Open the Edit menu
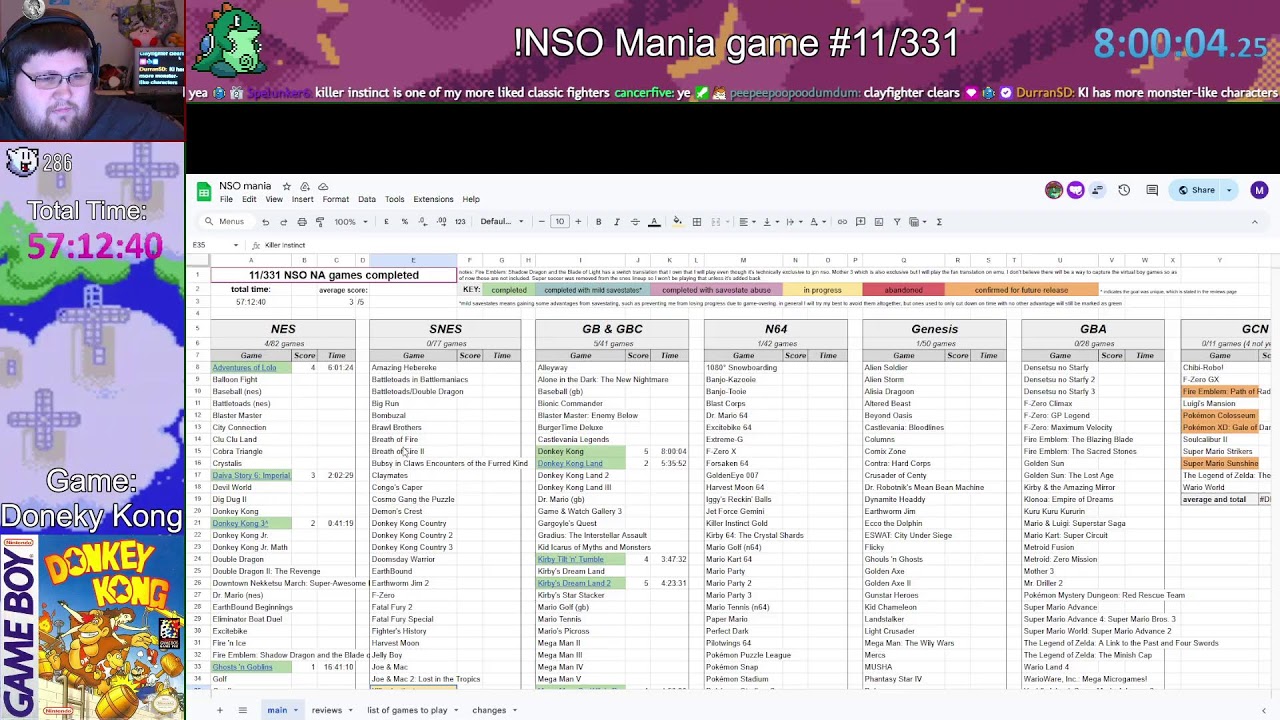The image size is (1280, 720). (250, 199)
